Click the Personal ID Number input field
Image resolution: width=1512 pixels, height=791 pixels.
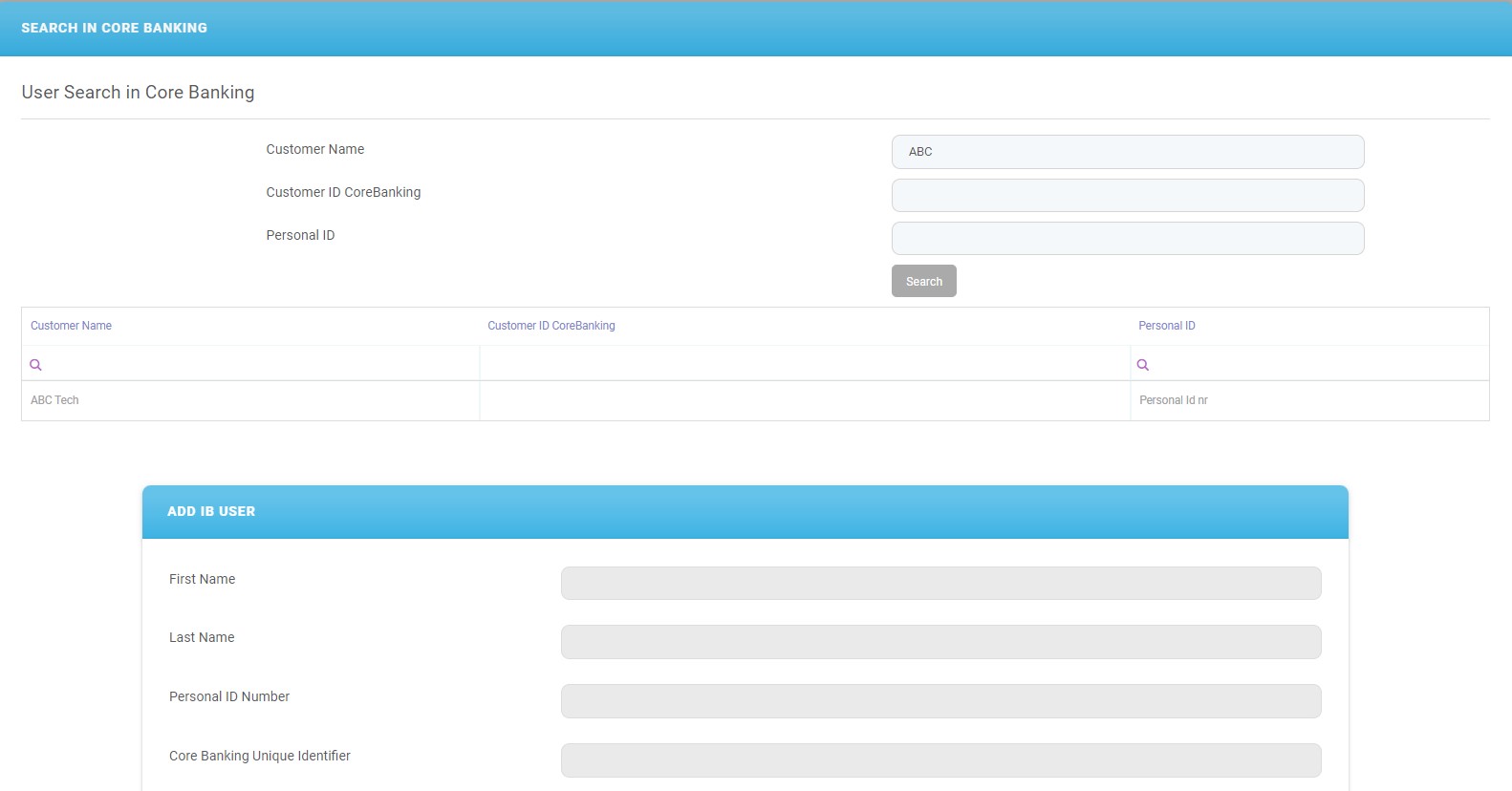tap(940, 701)
